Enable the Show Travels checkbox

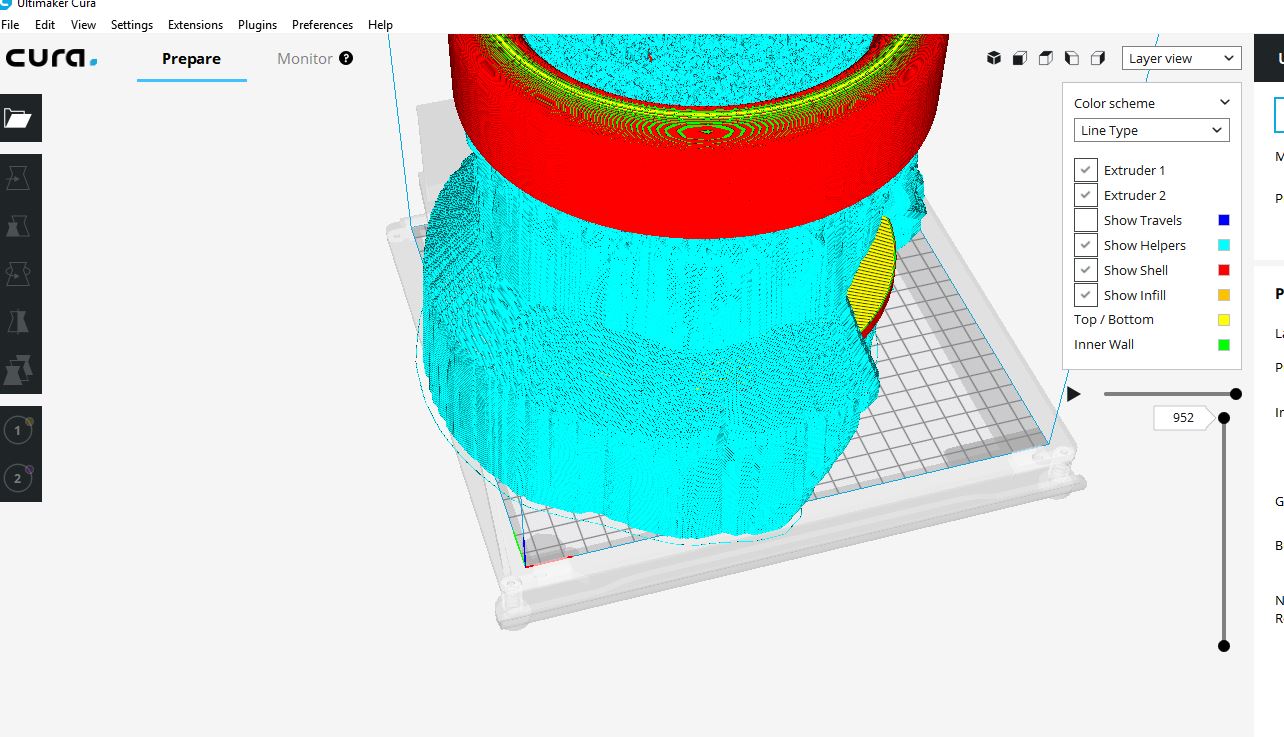pos(1086,220)
